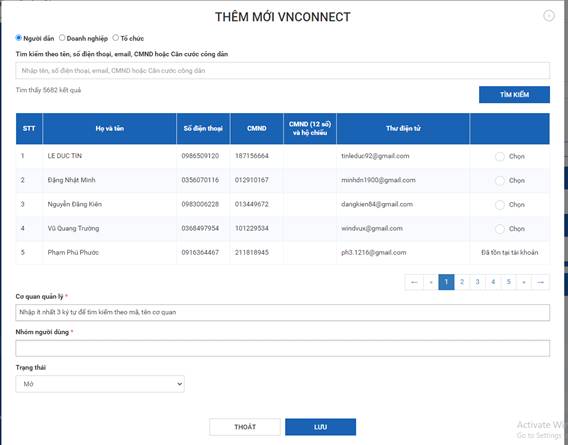
Task: Click the CMND column header
Action: (x=256, y=128)
